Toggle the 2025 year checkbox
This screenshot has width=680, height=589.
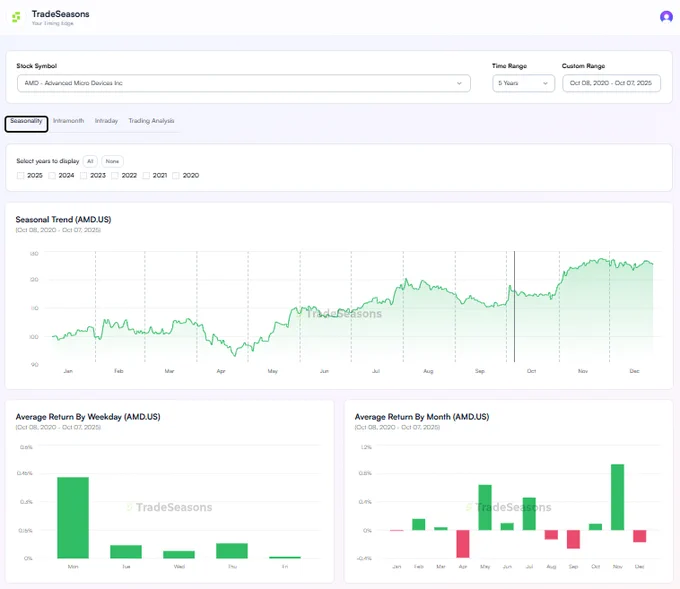pos(20,175)
